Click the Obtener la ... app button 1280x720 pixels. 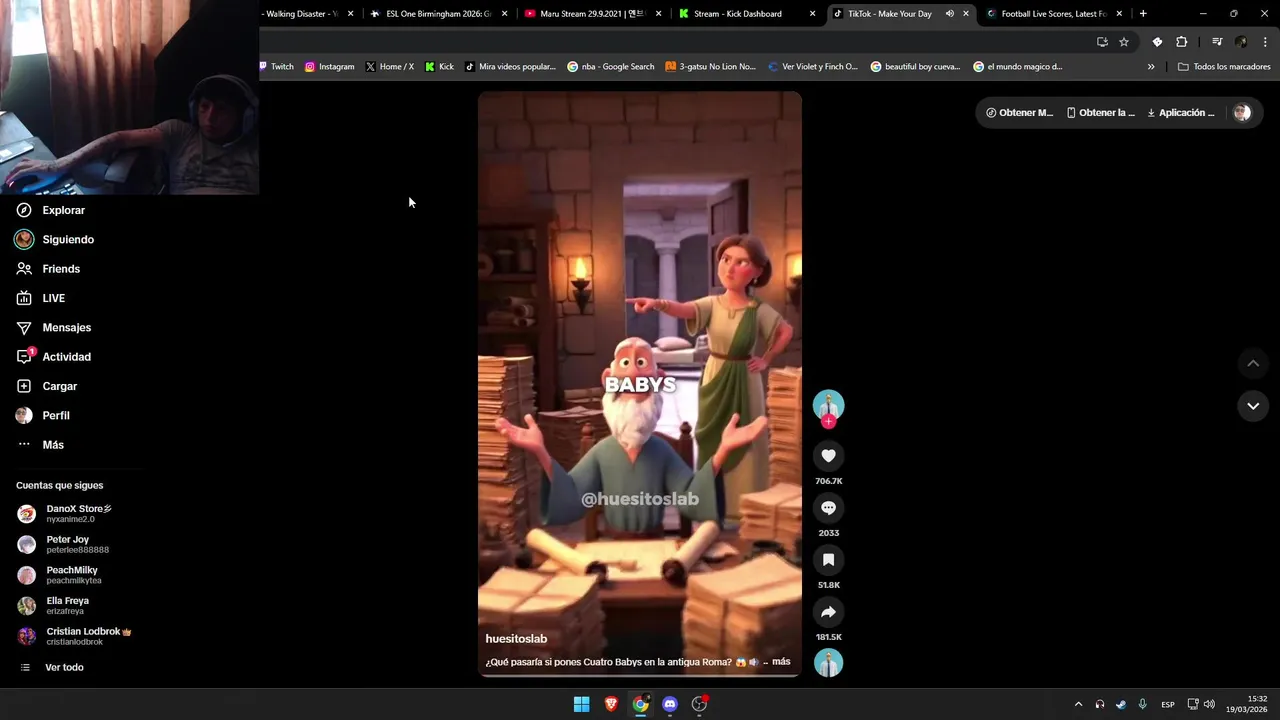1100,113
